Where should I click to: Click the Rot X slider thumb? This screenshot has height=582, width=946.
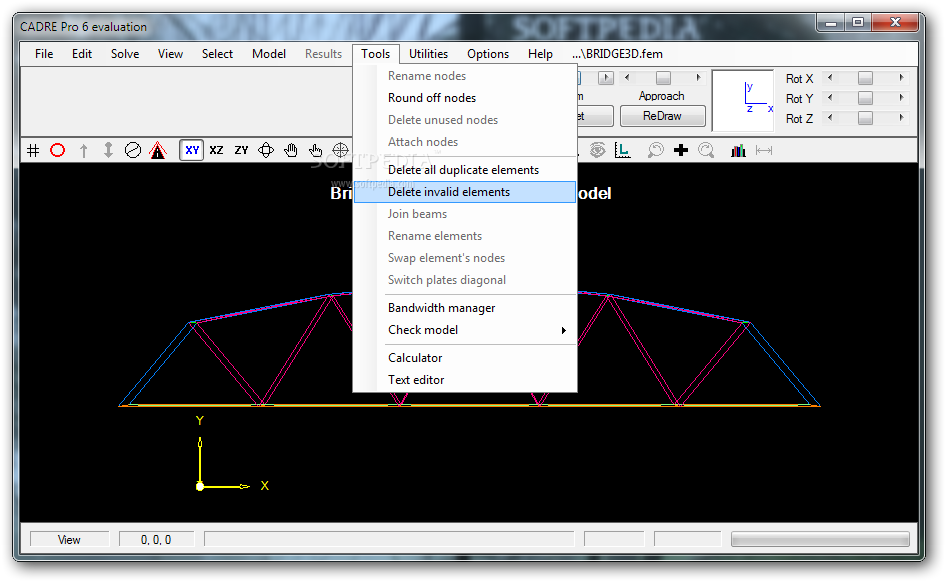[865, 78]
